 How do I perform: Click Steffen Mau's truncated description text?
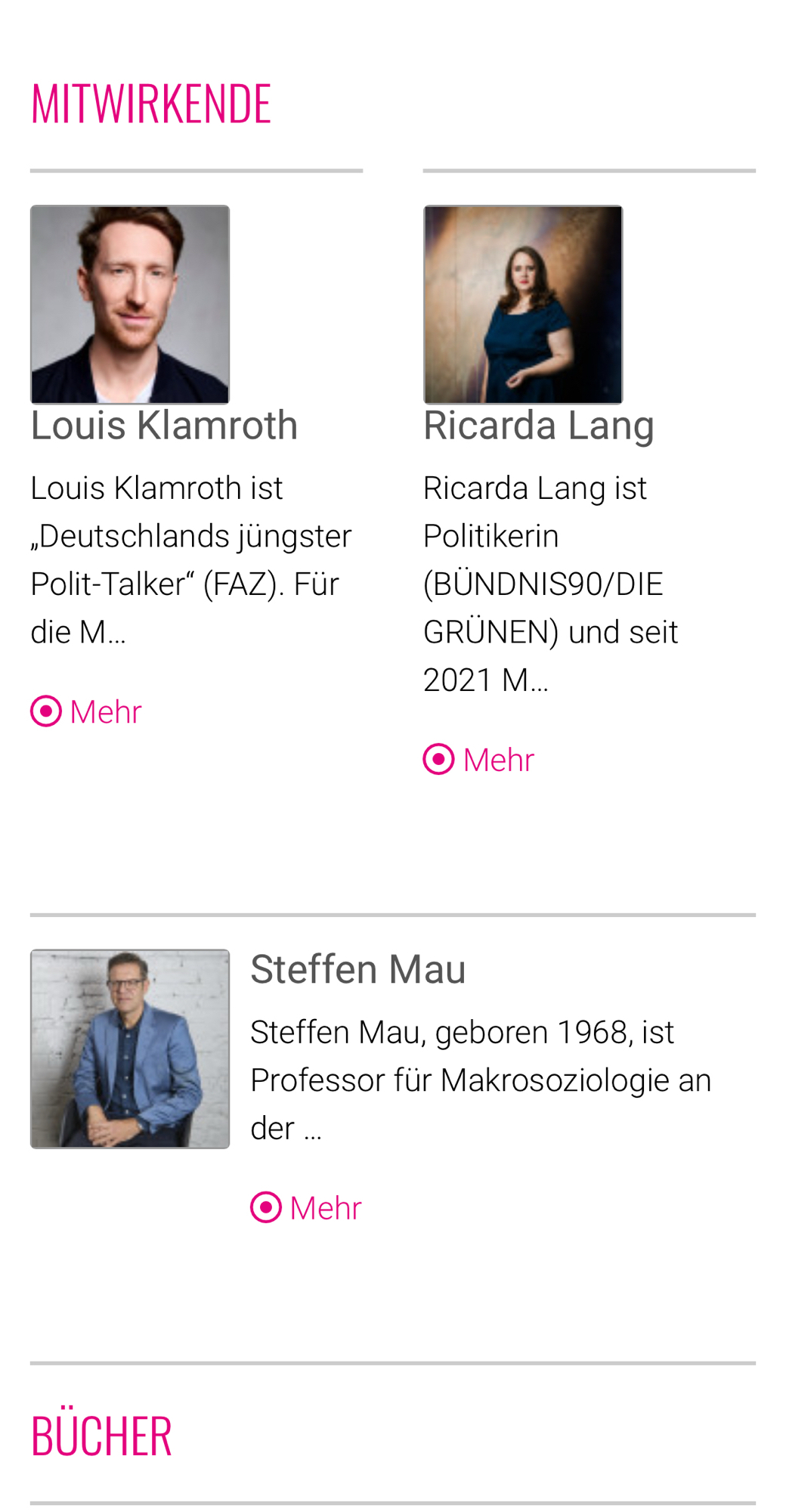pos(481,1080)
